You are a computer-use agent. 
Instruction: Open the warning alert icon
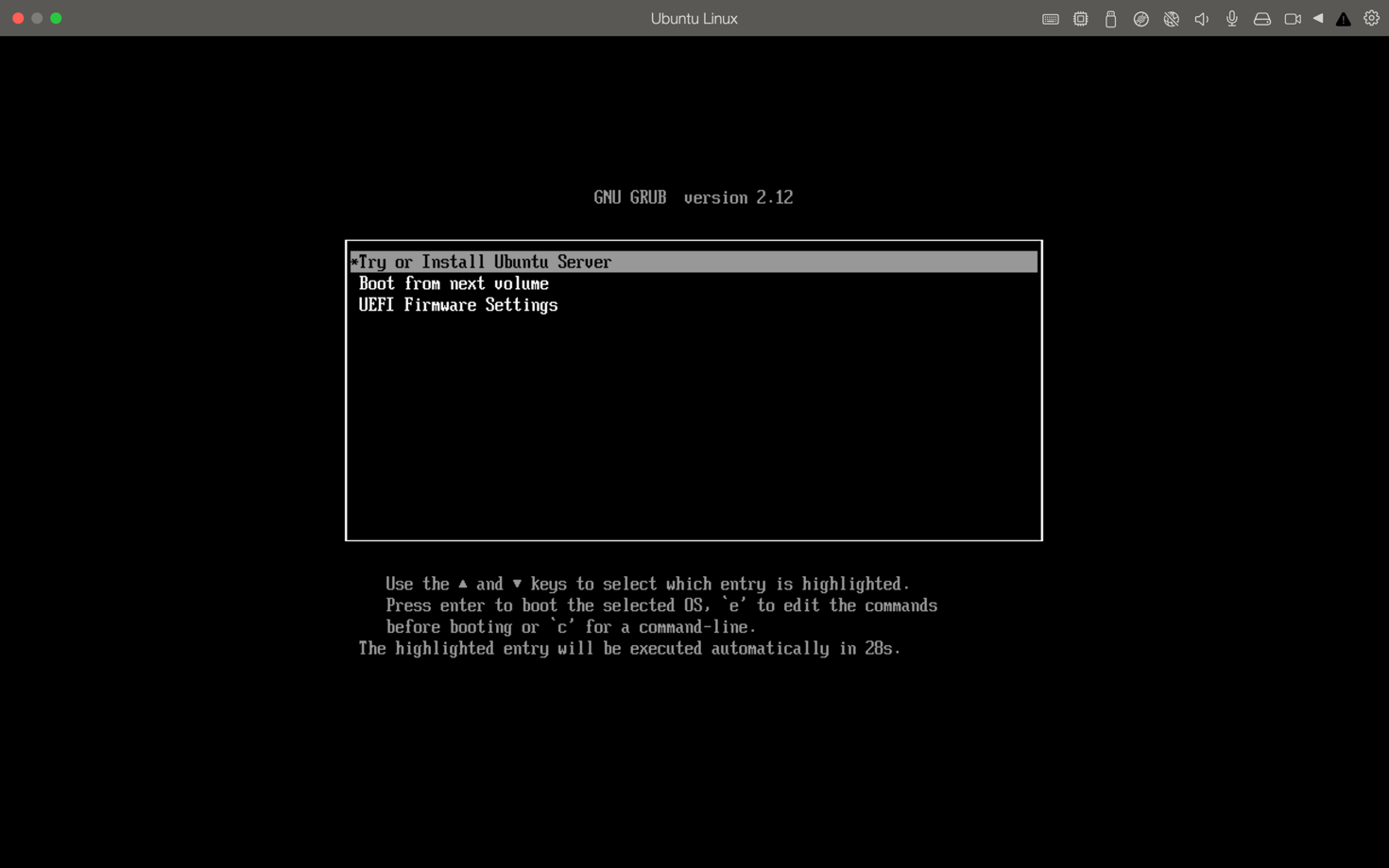coord(1343,18)
